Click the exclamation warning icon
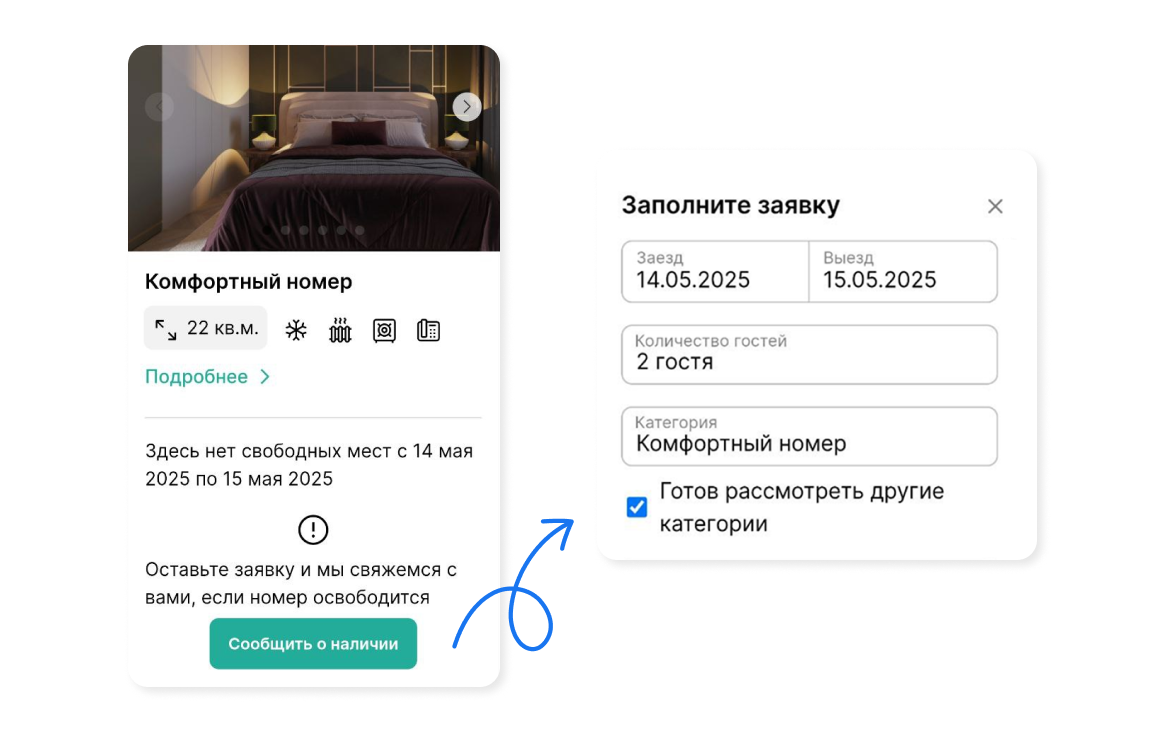Image resolution: width=1165 pixels, height=733 pixels. (313, 530)
